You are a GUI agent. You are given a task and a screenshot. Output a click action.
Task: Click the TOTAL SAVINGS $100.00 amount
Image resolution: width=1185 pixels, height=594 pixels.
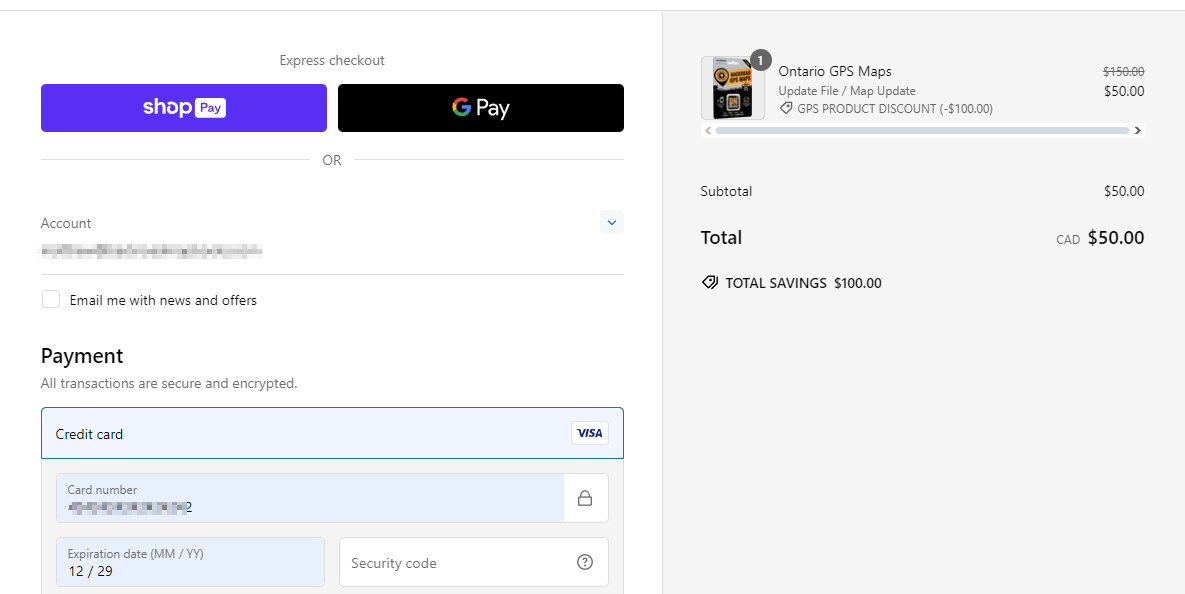(x=858, y=283)
